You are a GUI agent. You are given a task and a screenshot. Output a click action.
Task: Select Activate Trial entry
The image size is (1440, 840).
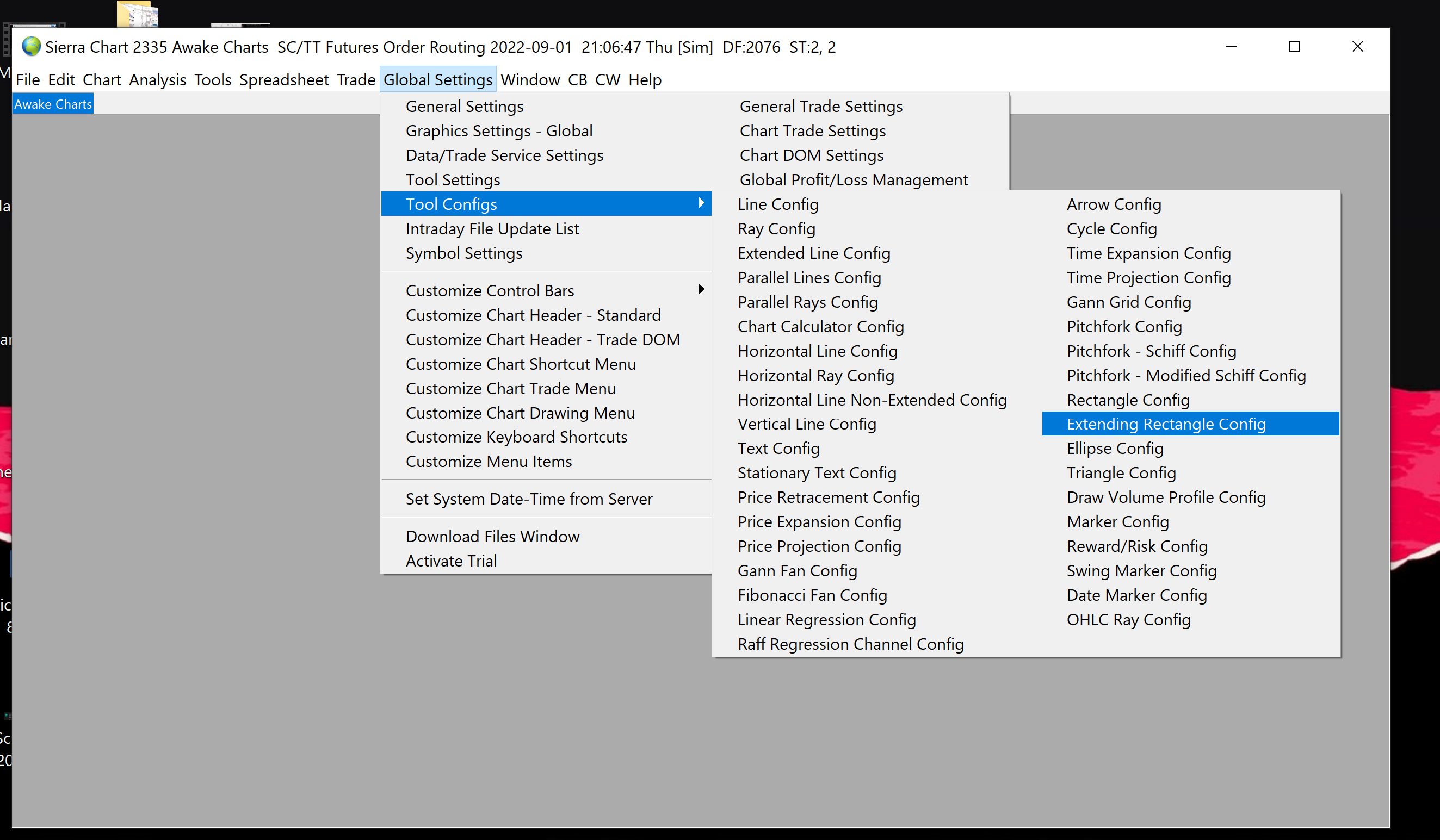tap(451, 561)
